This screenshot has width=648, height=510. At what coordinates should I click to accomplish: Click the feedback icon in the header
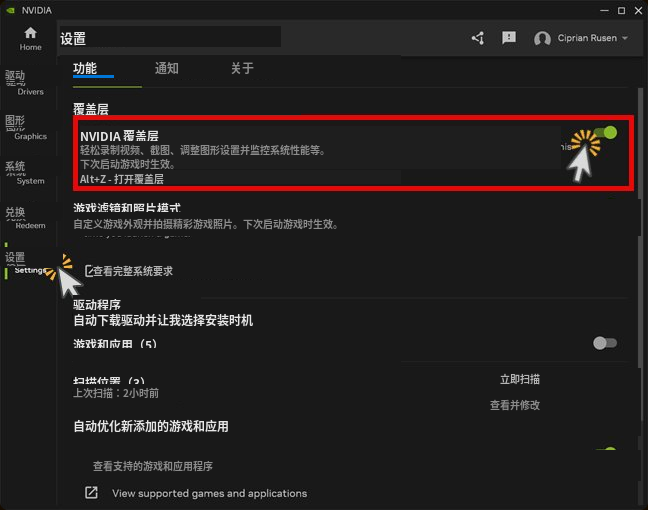(x=509, y=38)
